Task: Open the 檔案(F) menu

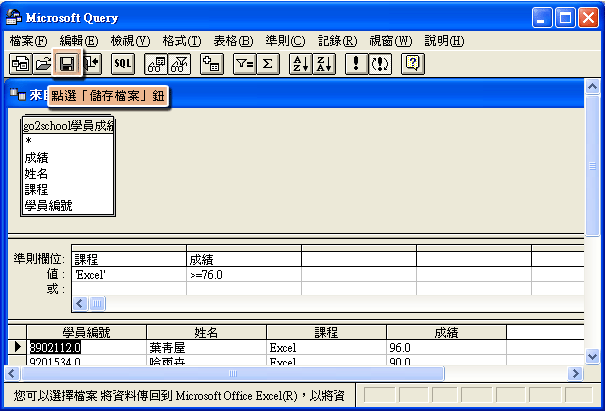Action: click(x=28, y=41)
